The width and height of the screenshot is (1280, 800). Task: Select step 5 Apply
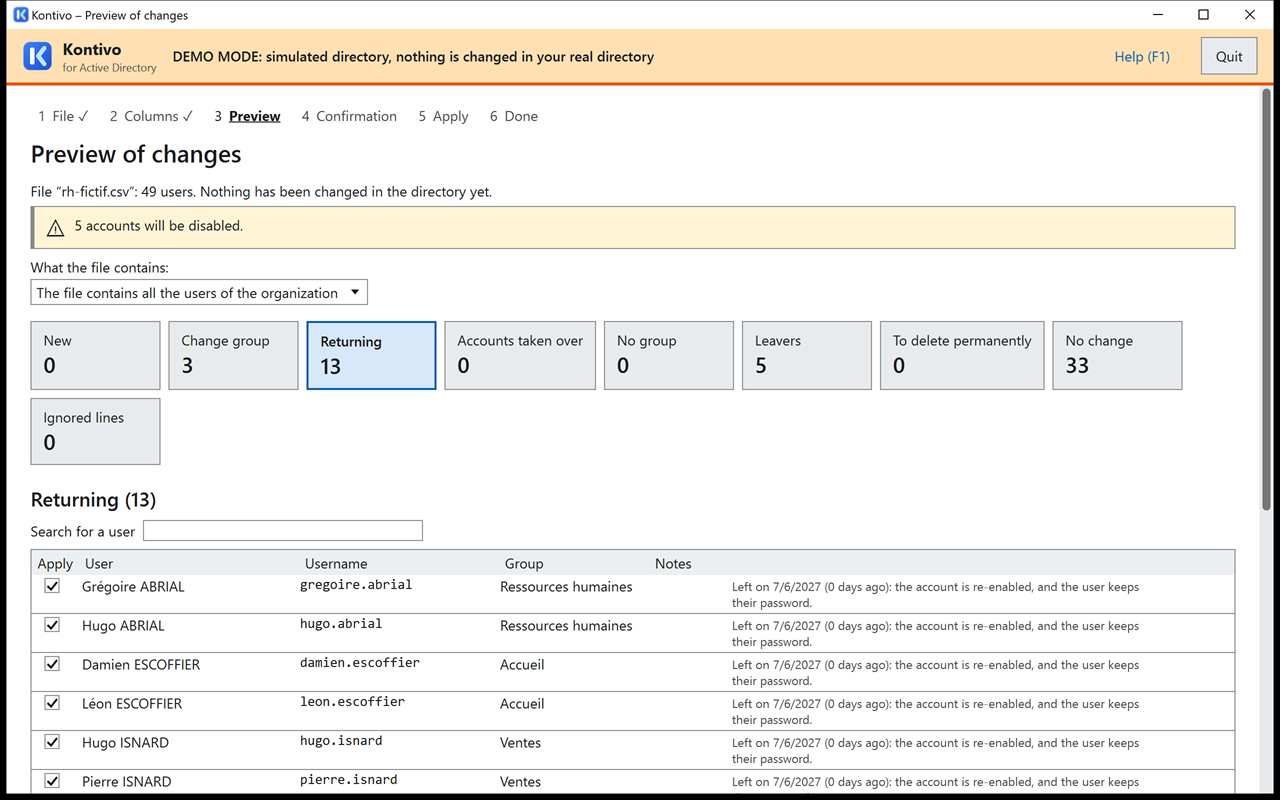click(443, 116)
